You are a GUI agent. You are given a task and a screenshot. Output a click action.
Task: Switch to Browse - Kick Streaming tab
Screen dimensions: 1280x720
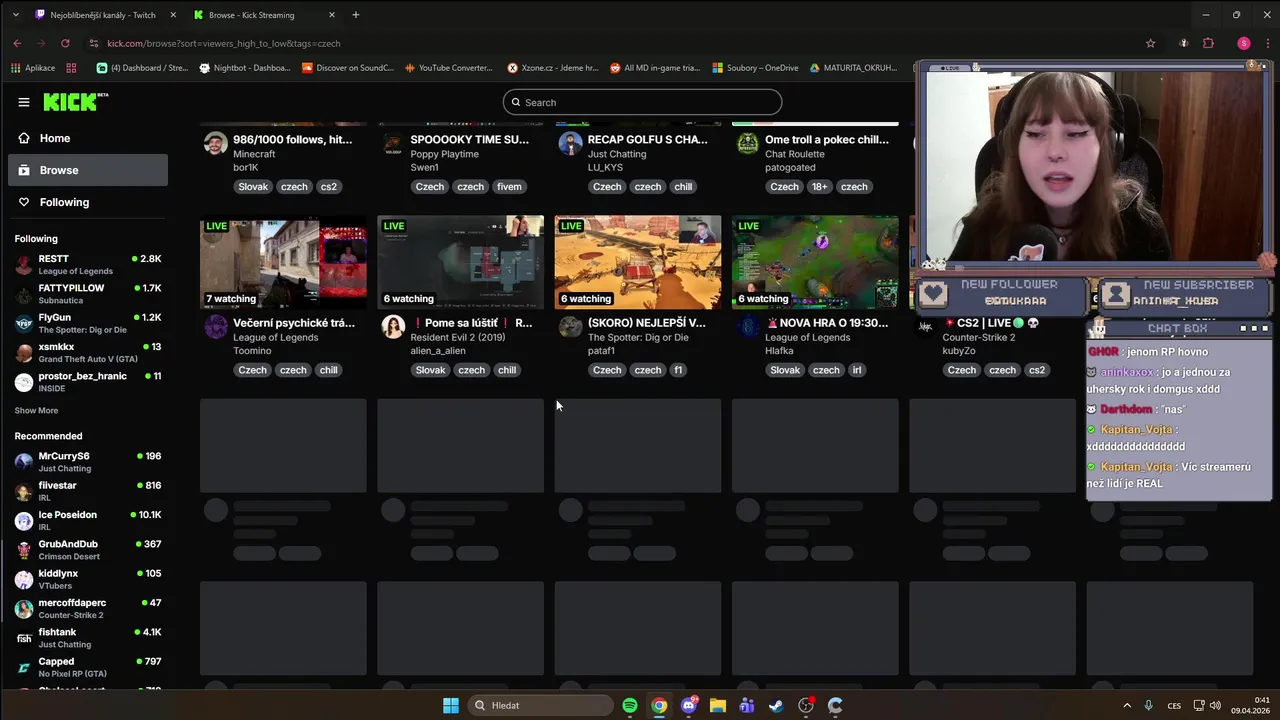(264, 15)
